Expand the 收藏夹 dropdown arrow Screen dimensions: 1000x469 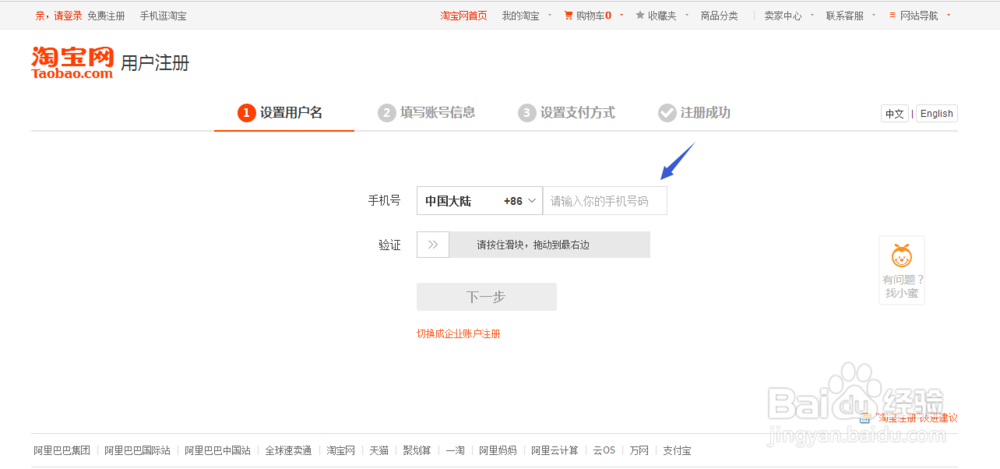pyautogui.click(x=686, y=16)
